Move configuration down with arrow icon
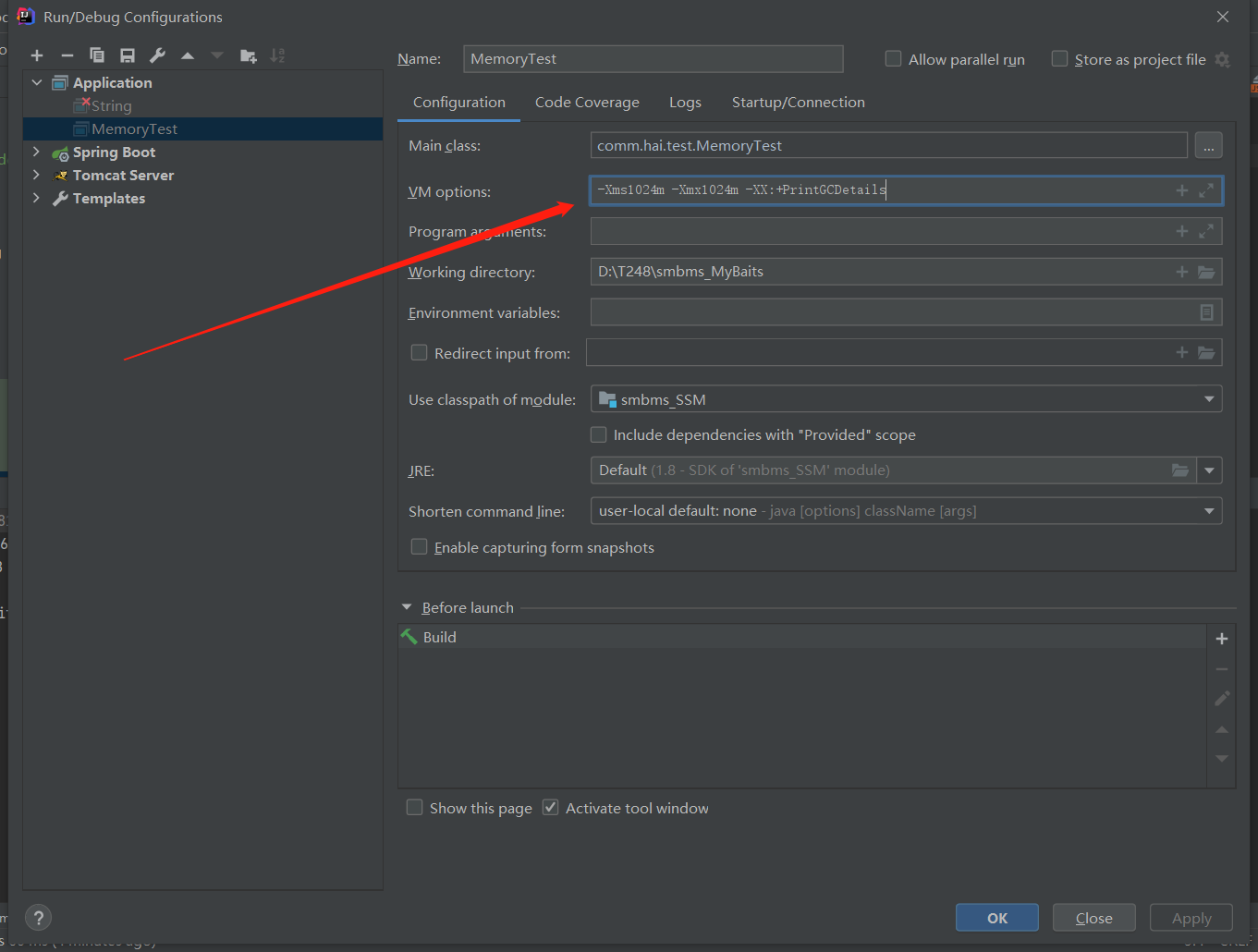 tap(217, 55)
